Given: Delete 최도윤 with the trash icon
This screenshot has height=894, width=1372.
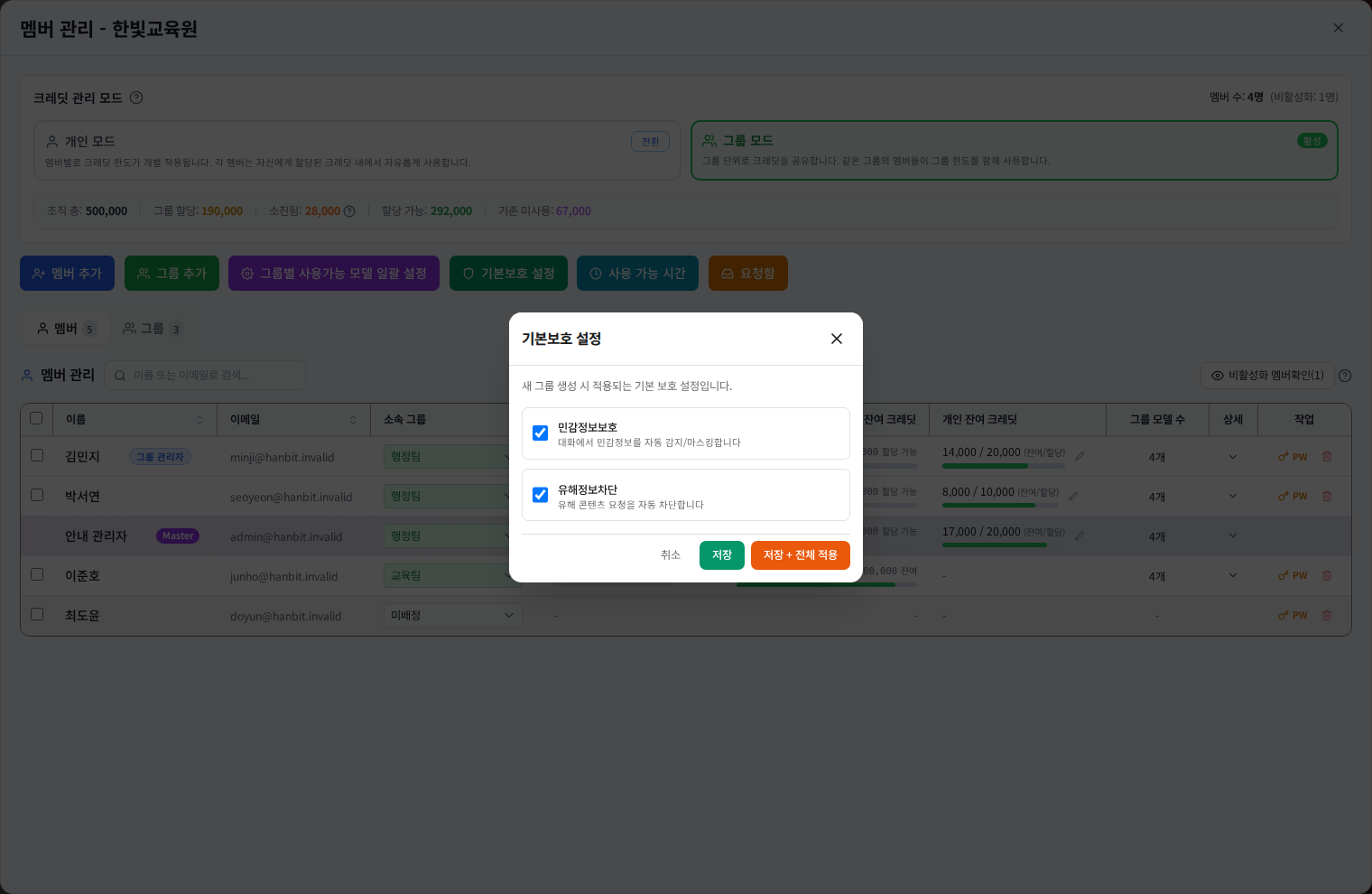Looking at the screenshot, I should click(1327, 616).
